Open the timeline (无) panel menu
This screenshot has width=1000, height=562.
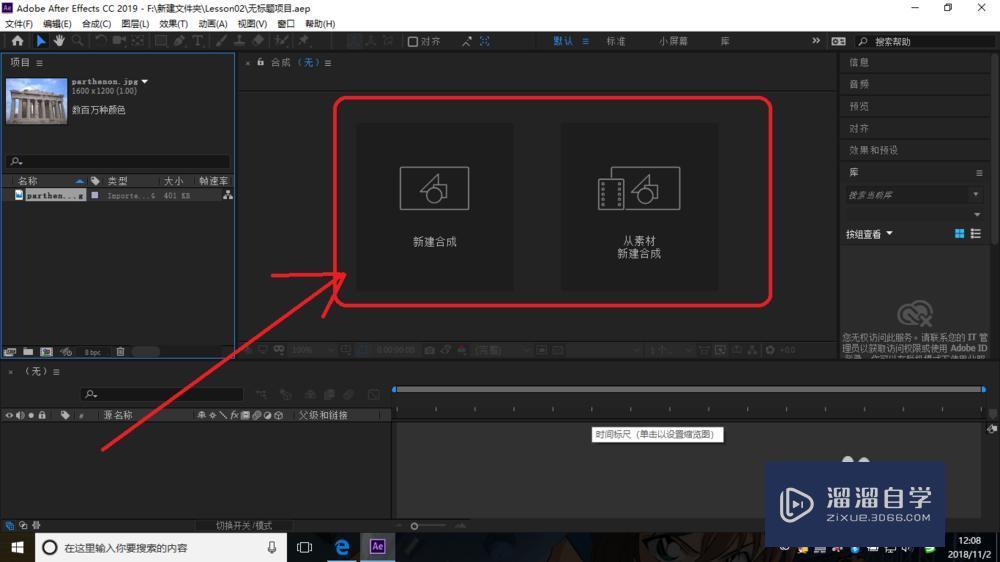tap(56, 371)
